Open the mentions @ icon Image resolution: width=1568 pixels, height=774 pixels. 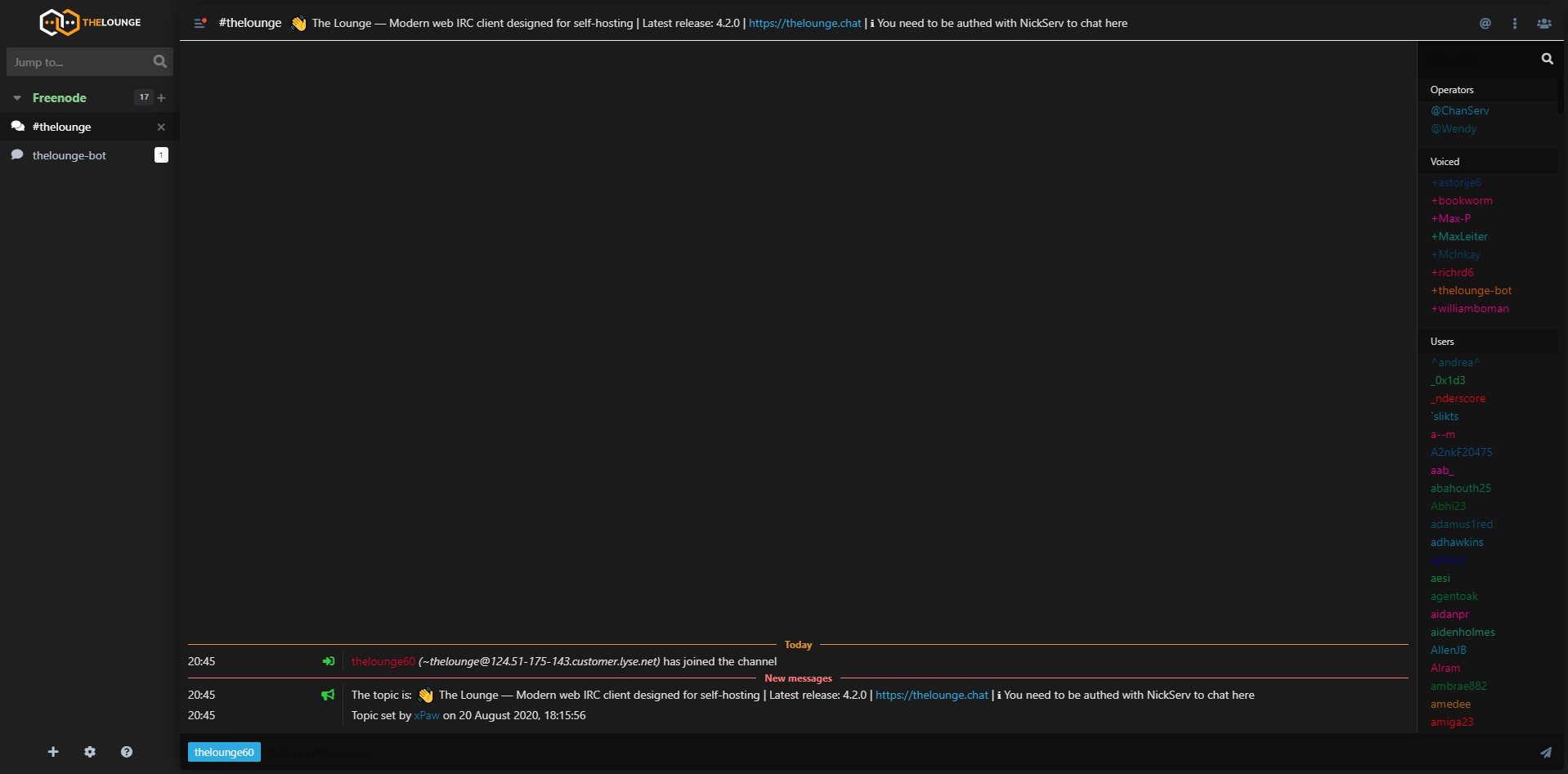[x=1485, y=23]
